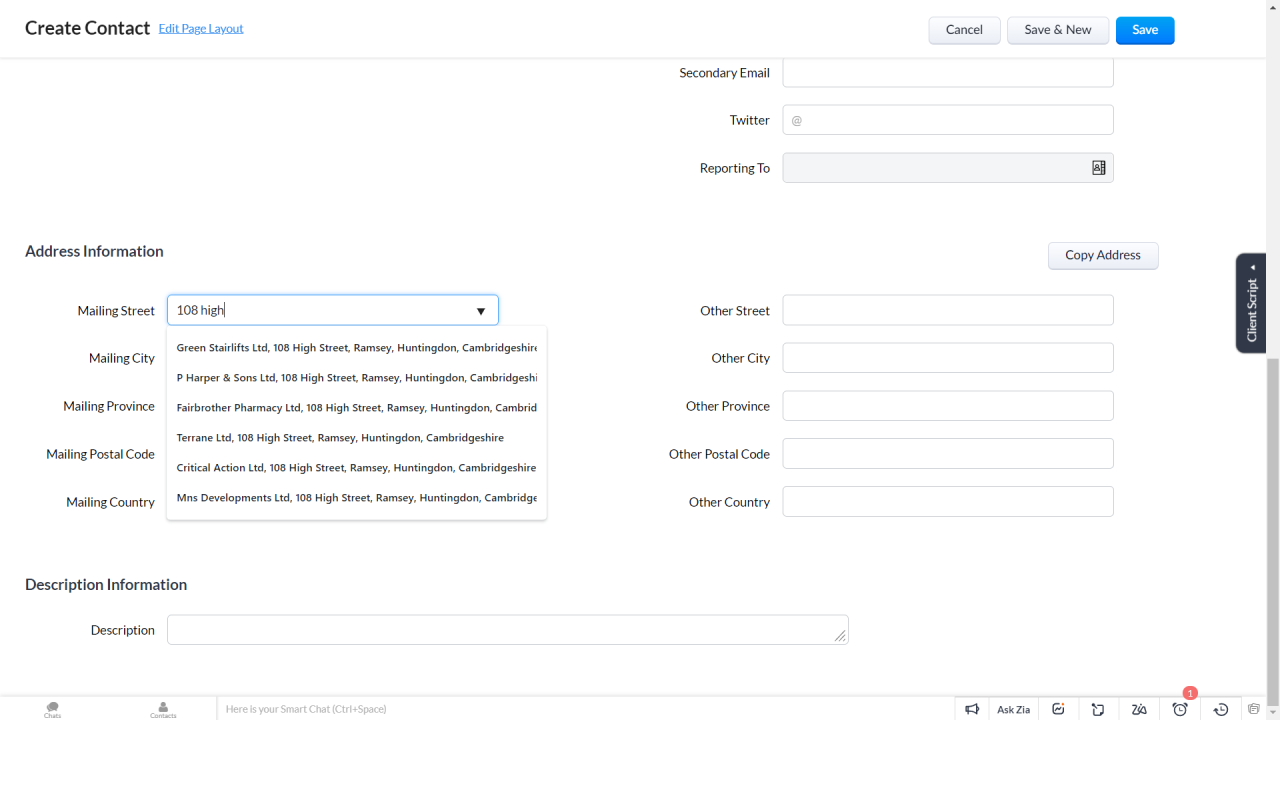Click the Save button
Viewport: 1280px width, 800px height.
click(1144, 30)
